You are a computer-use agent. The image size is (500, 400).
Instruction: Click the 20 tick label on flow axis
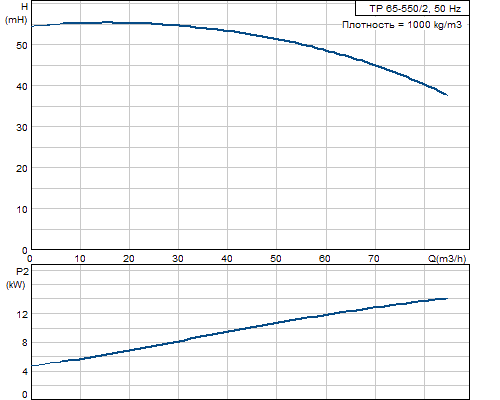(x=129, y=259)
